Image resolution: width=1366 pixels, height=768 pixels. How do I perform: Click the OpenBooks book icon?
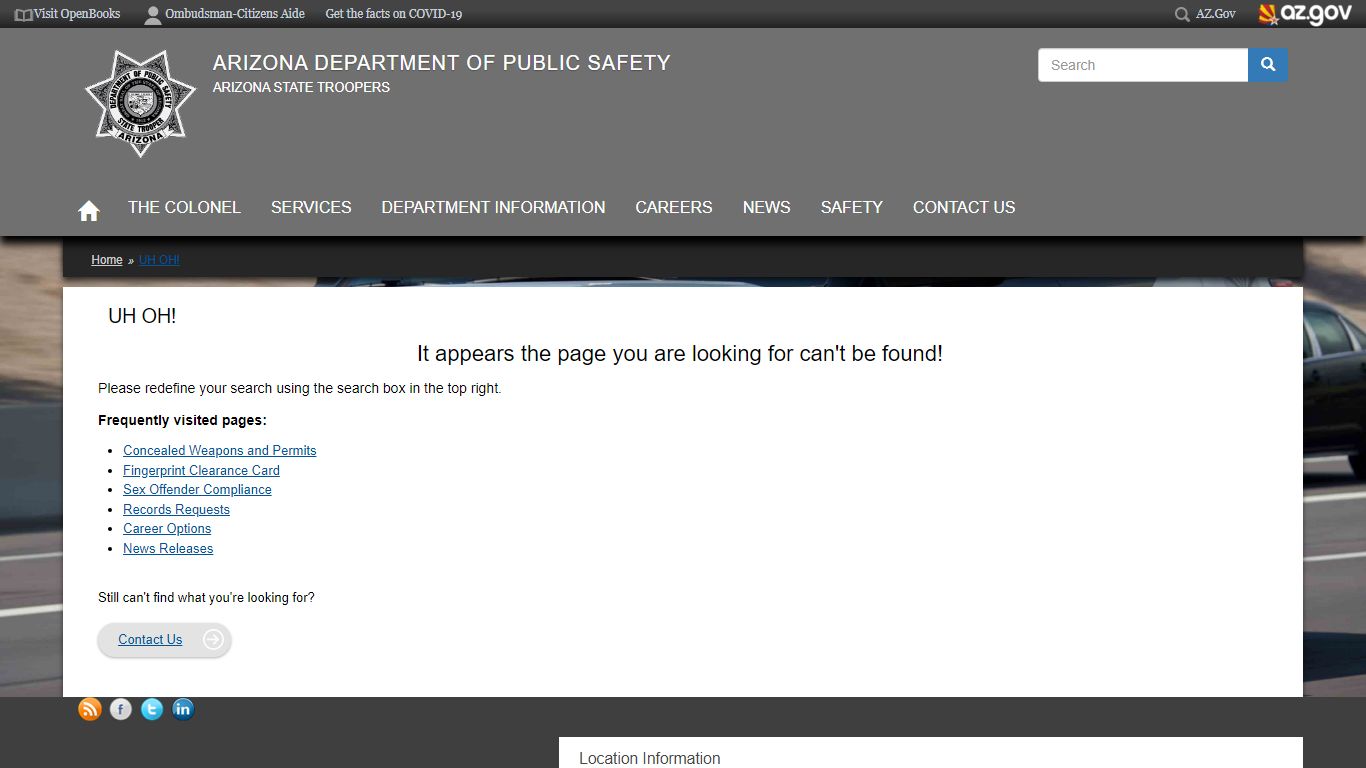[x=24, y=14]
